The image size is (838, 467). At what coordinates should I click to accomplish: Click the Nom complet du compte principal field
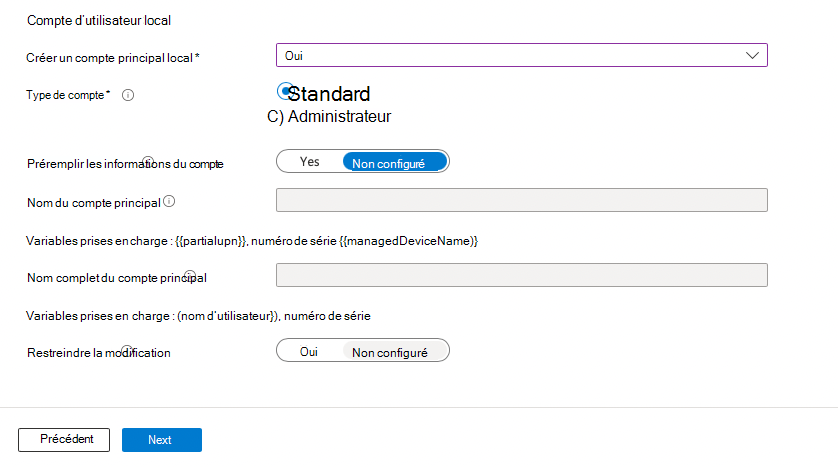coord(522,275)
